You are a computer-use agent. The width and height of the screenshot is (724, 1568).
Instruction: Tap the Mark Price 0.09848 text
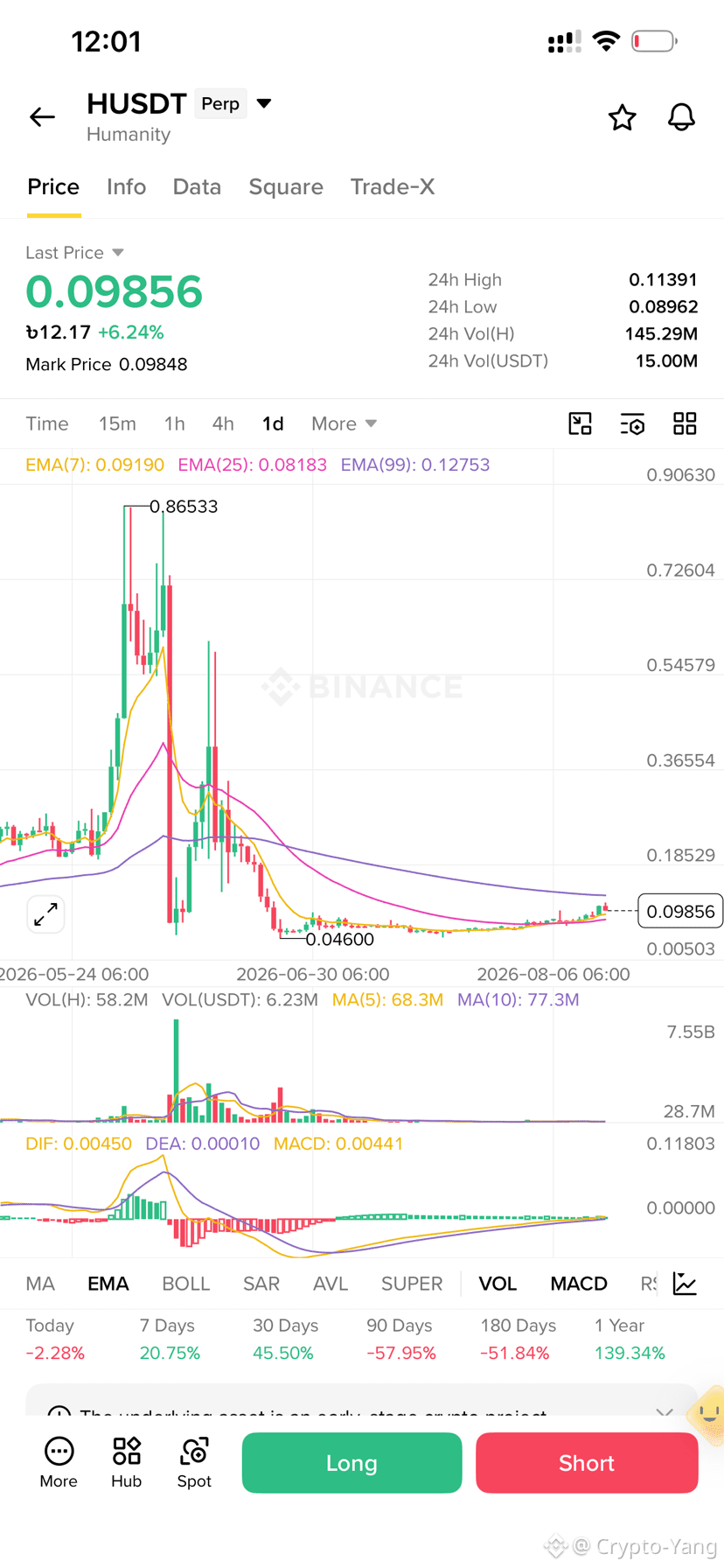tap(107, 364)
